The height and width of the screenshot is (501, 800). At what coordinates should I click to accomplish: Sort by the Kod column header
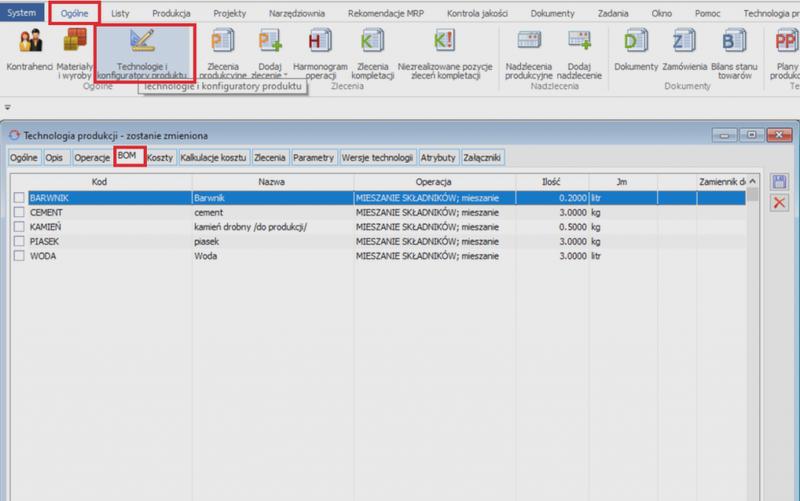[x=99, y=182]
